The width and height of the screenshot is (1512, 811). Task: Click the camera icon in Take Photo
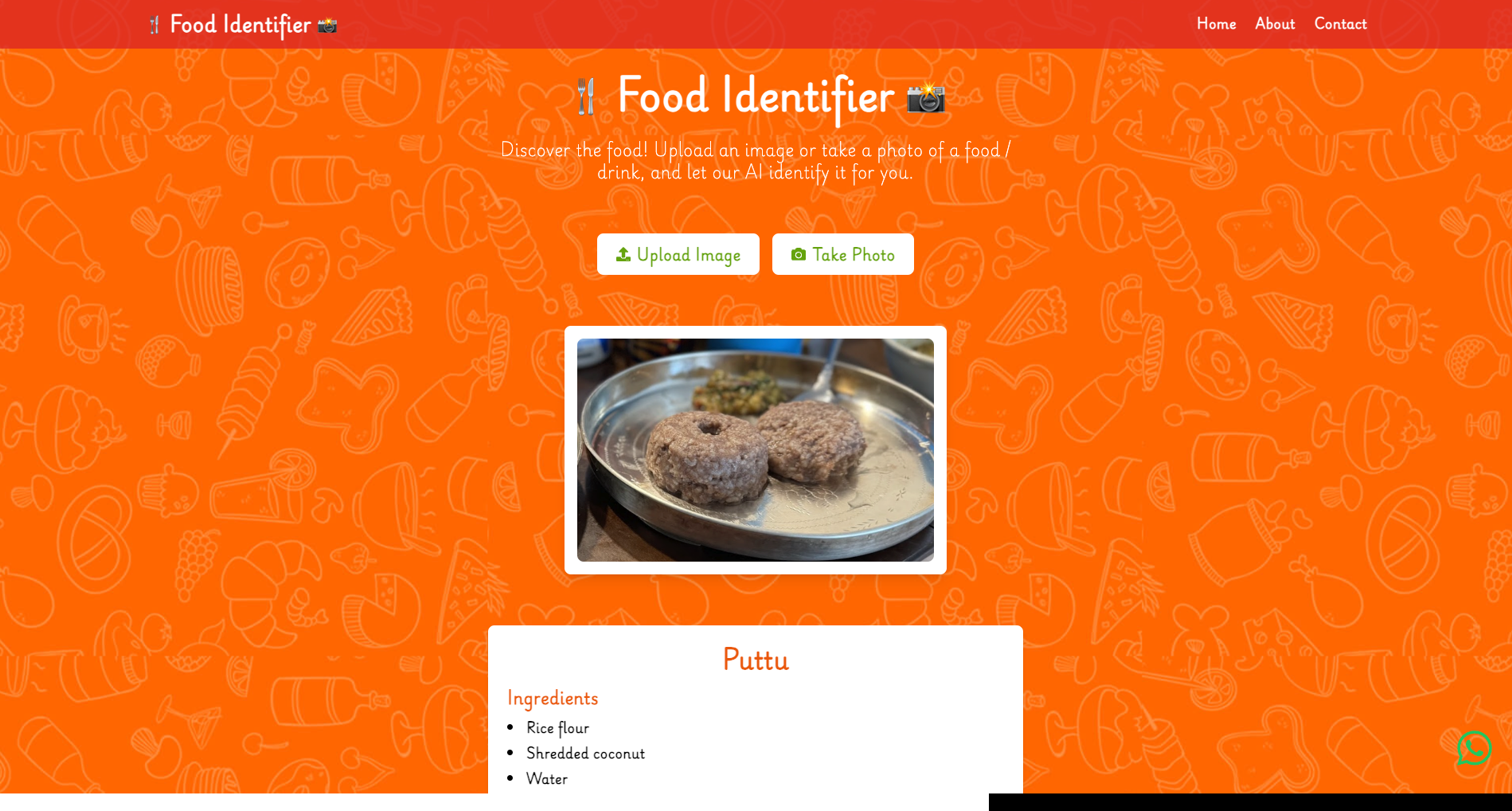click(x=799, y=254)
